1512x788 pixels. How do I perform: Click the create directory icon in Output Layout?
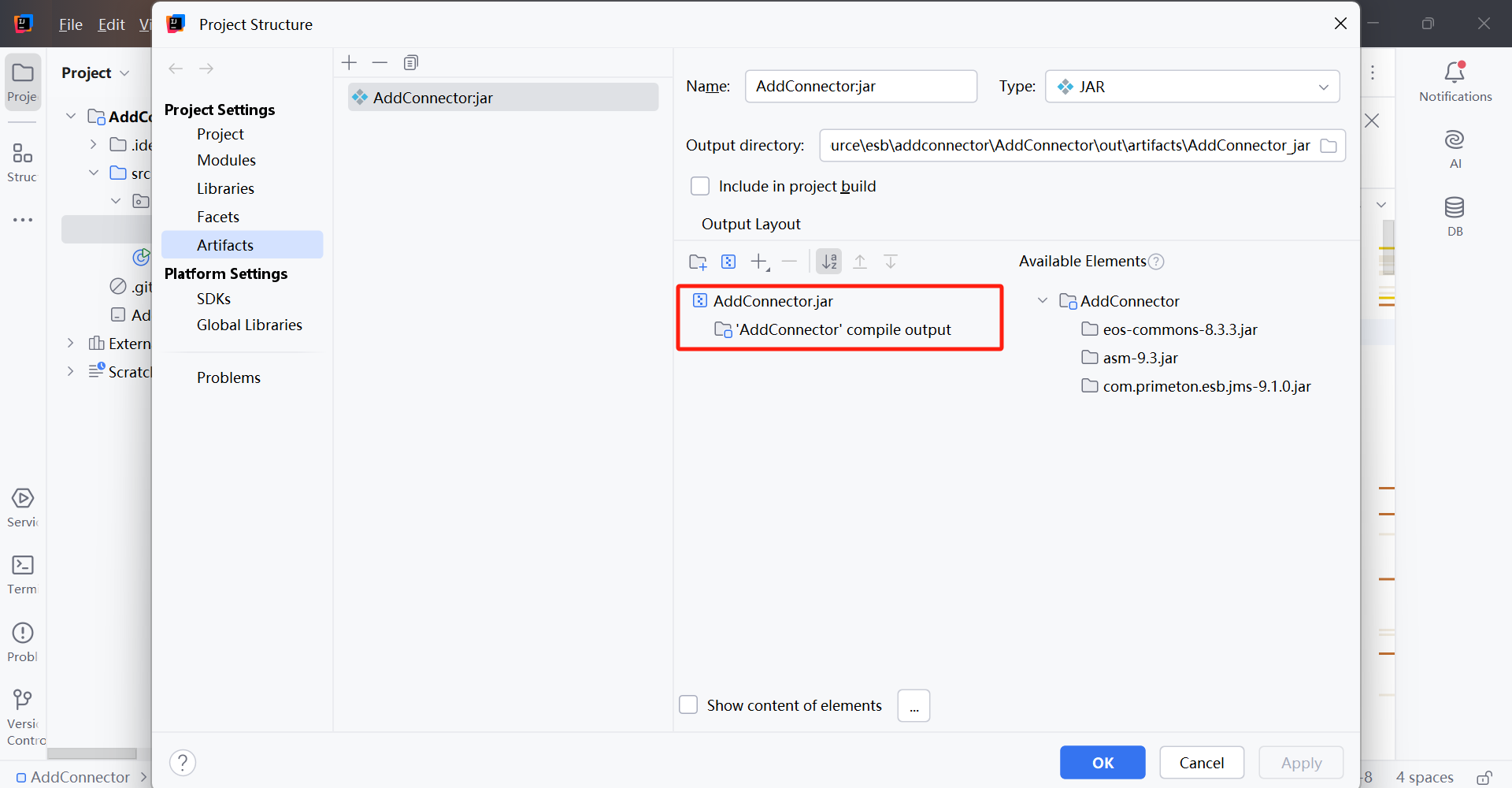coord(698,262)
